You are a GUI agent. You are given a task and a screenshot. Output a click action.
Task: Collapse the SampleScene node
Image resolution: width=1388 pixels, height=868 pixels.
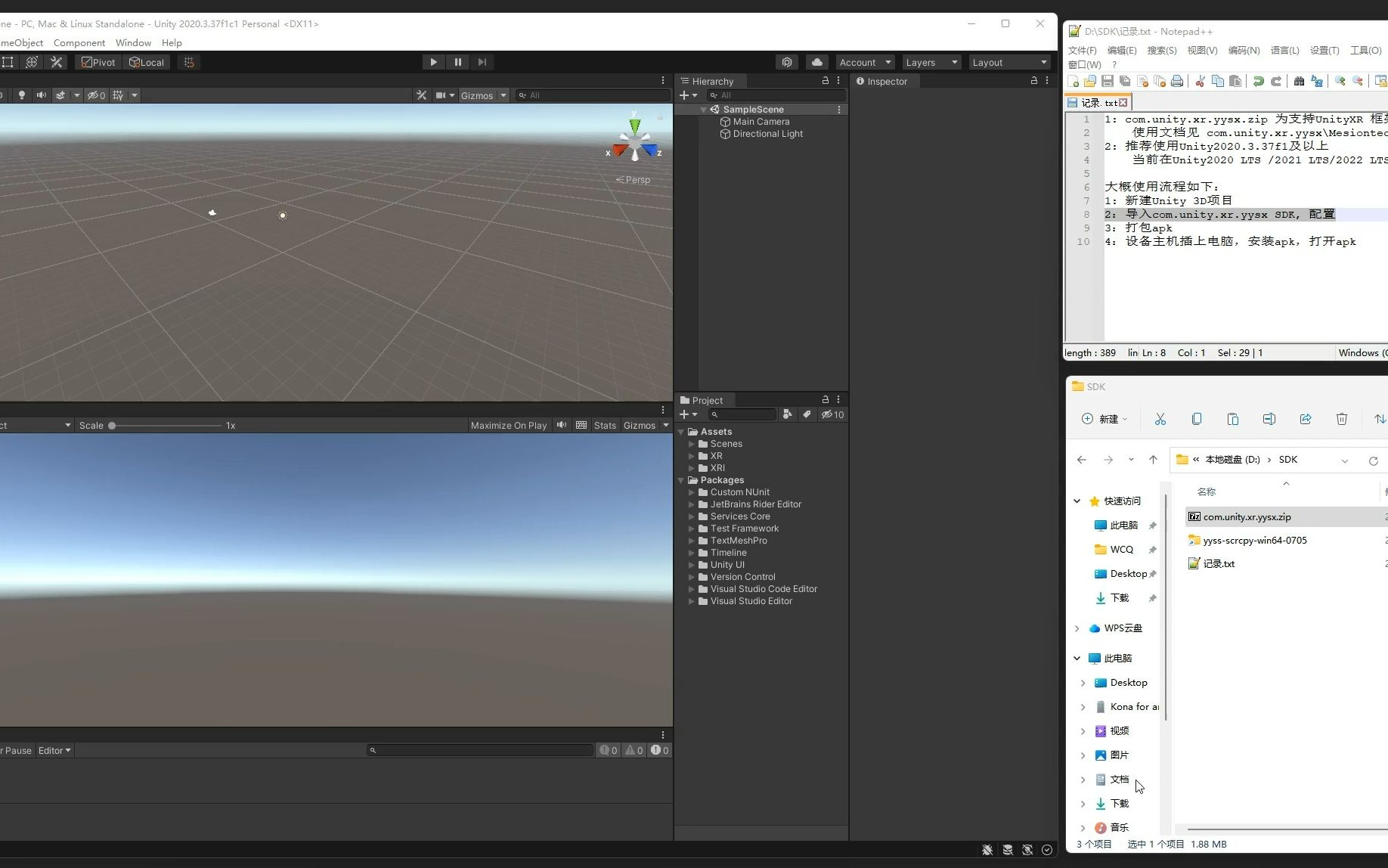(703, 110)
